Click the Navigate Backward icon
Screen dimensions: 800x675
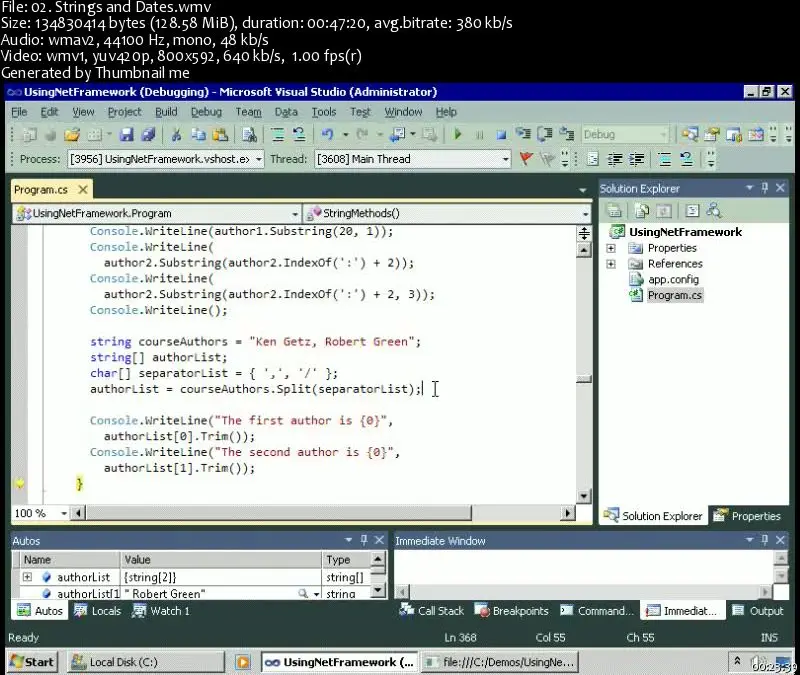[x=396, y=135]
